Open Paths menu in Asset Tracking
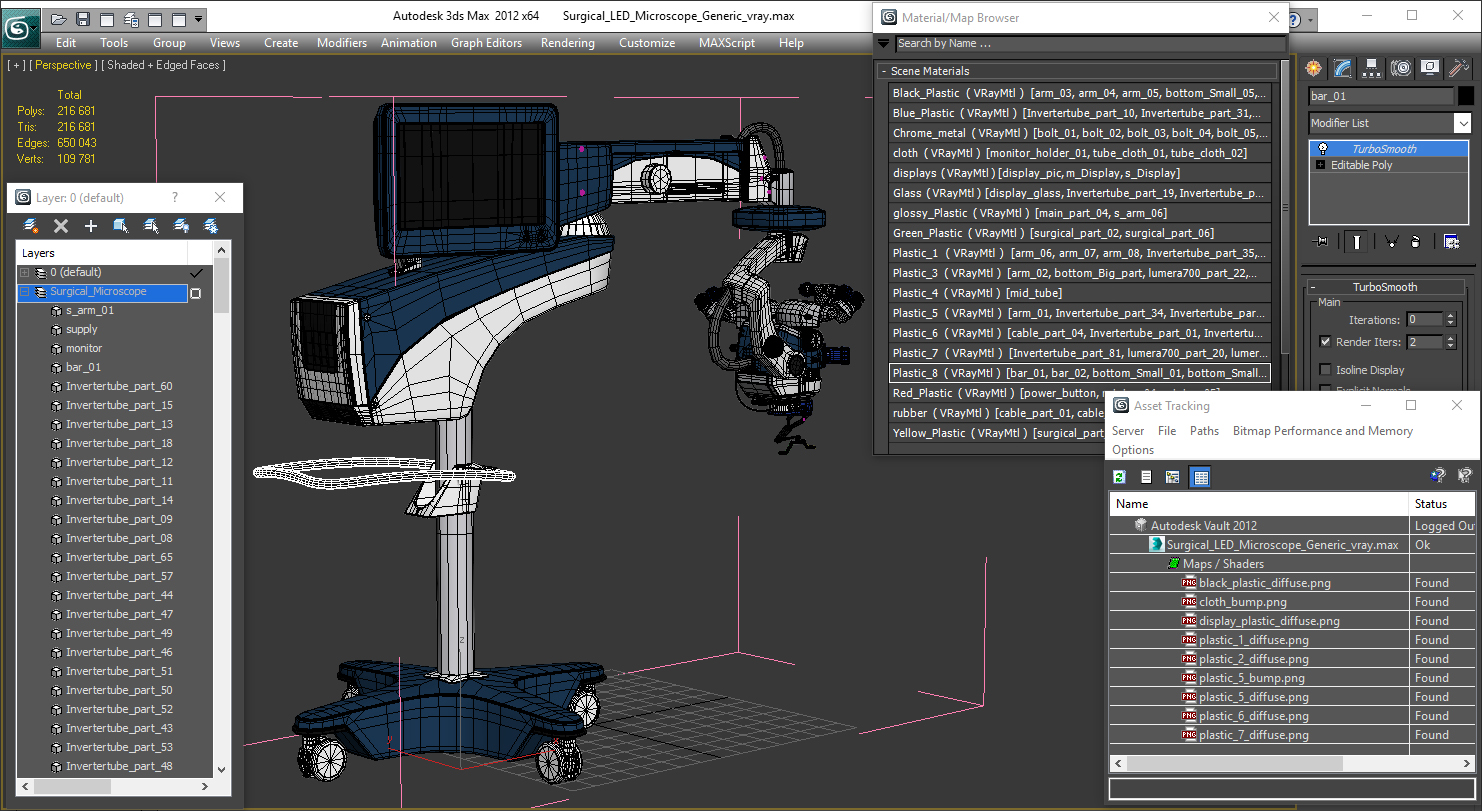This screenshot has width=1482, height=811. coord(1204,431)
